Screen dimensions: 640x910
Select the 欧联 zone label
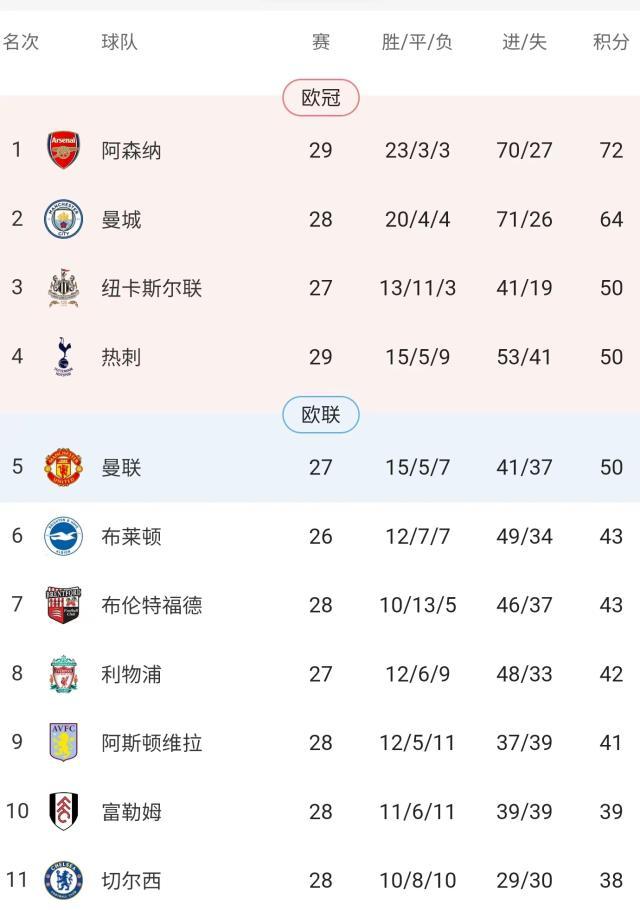point(320,414)
